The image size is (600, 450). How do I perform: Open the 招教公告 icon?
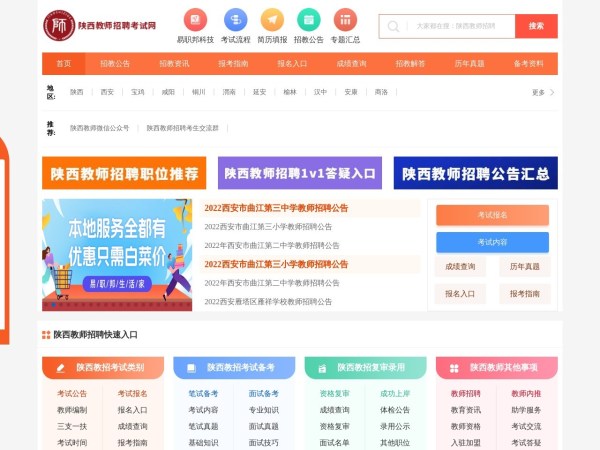click(309, 20)
